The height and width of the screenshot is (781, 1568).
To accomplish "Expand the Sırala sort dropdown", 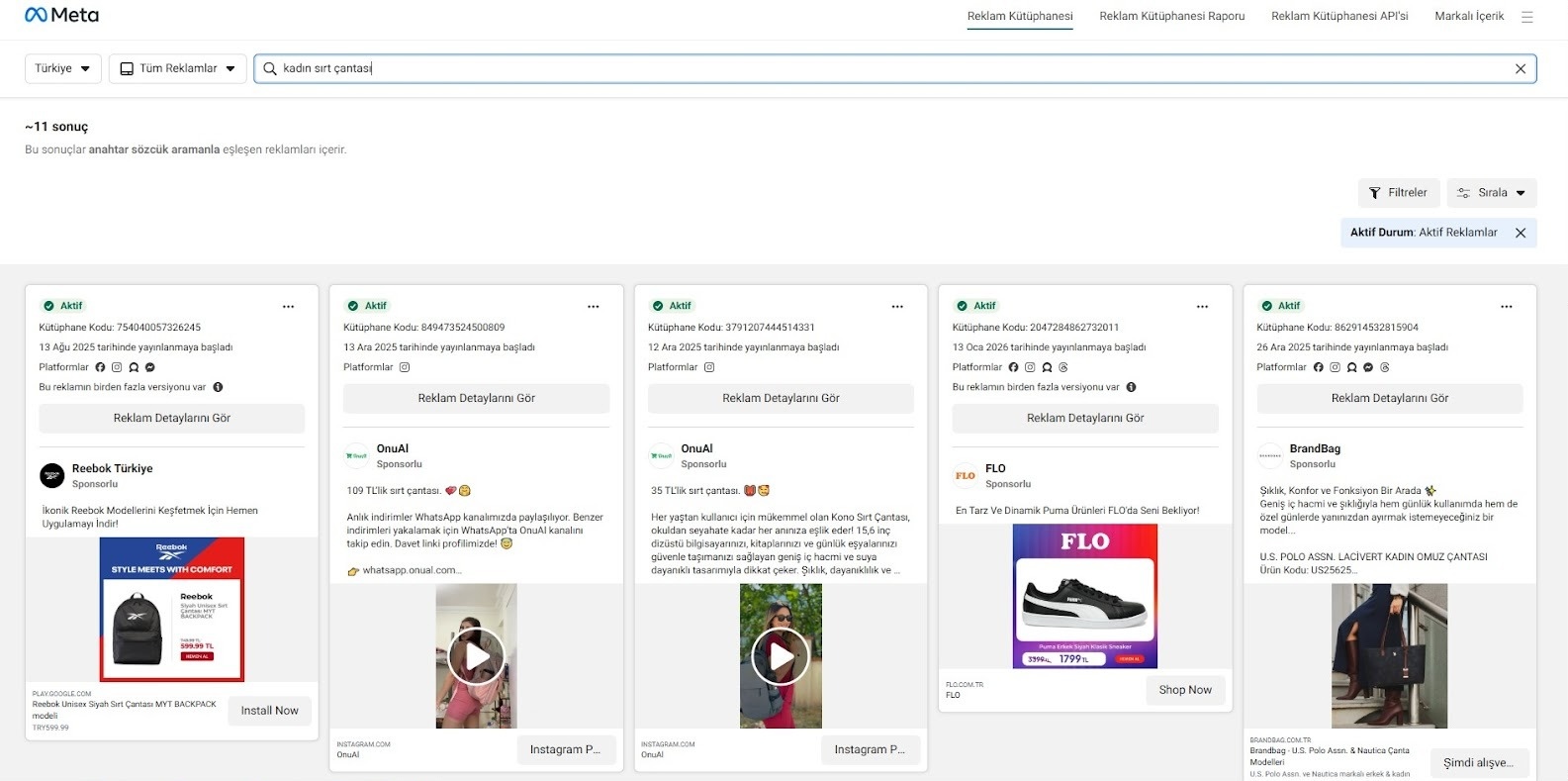I will (1491, 193).
